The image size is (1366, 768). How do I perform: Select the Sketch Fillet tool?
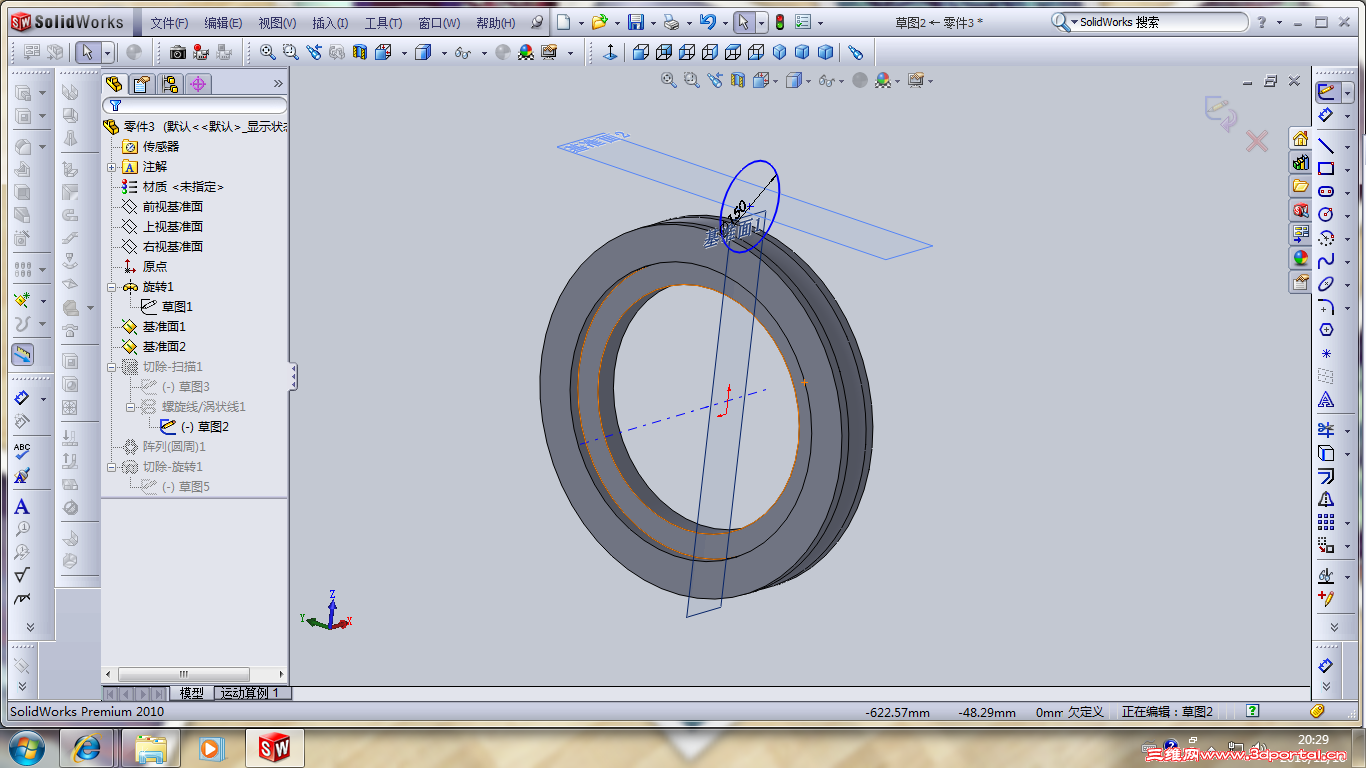pyautogui.click(x=1326, y=307)
